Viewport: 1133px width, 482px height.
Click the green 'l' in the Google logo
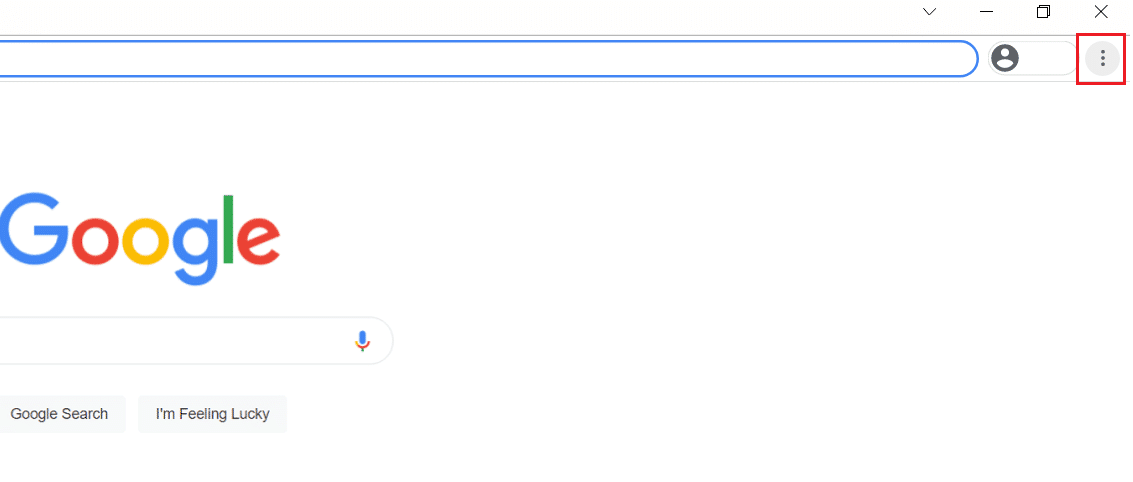(228, 229)
